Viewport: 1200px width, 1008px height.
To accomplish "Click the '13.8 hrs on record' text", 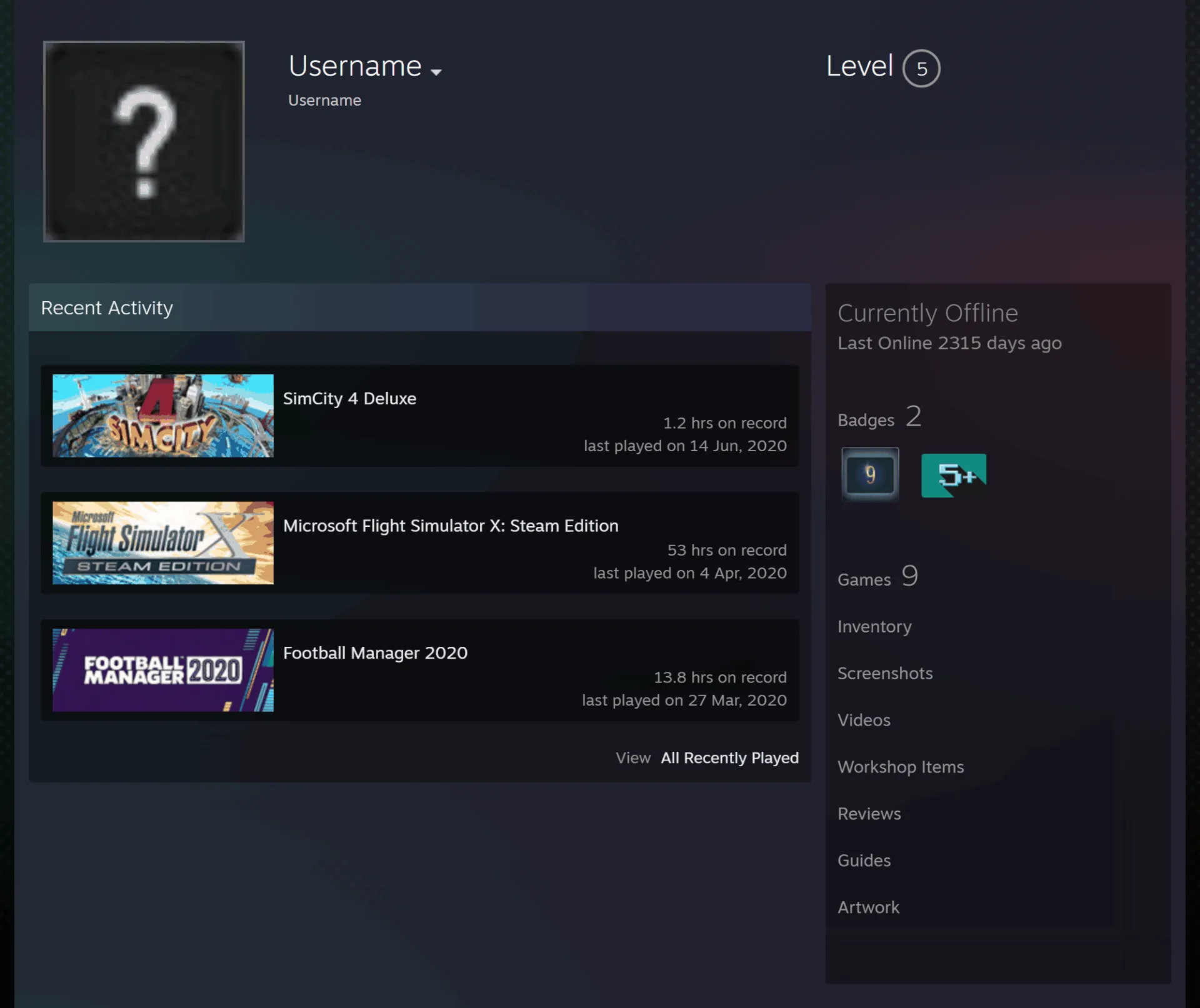I will [x=720, y=677].
